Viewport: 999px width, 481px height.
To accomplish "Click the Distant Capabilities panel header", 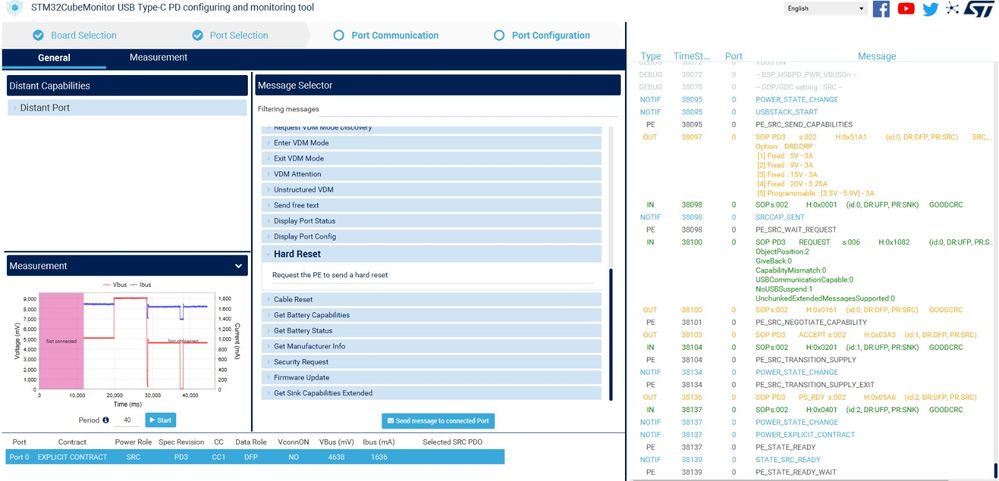I will (x=127, y=85).
